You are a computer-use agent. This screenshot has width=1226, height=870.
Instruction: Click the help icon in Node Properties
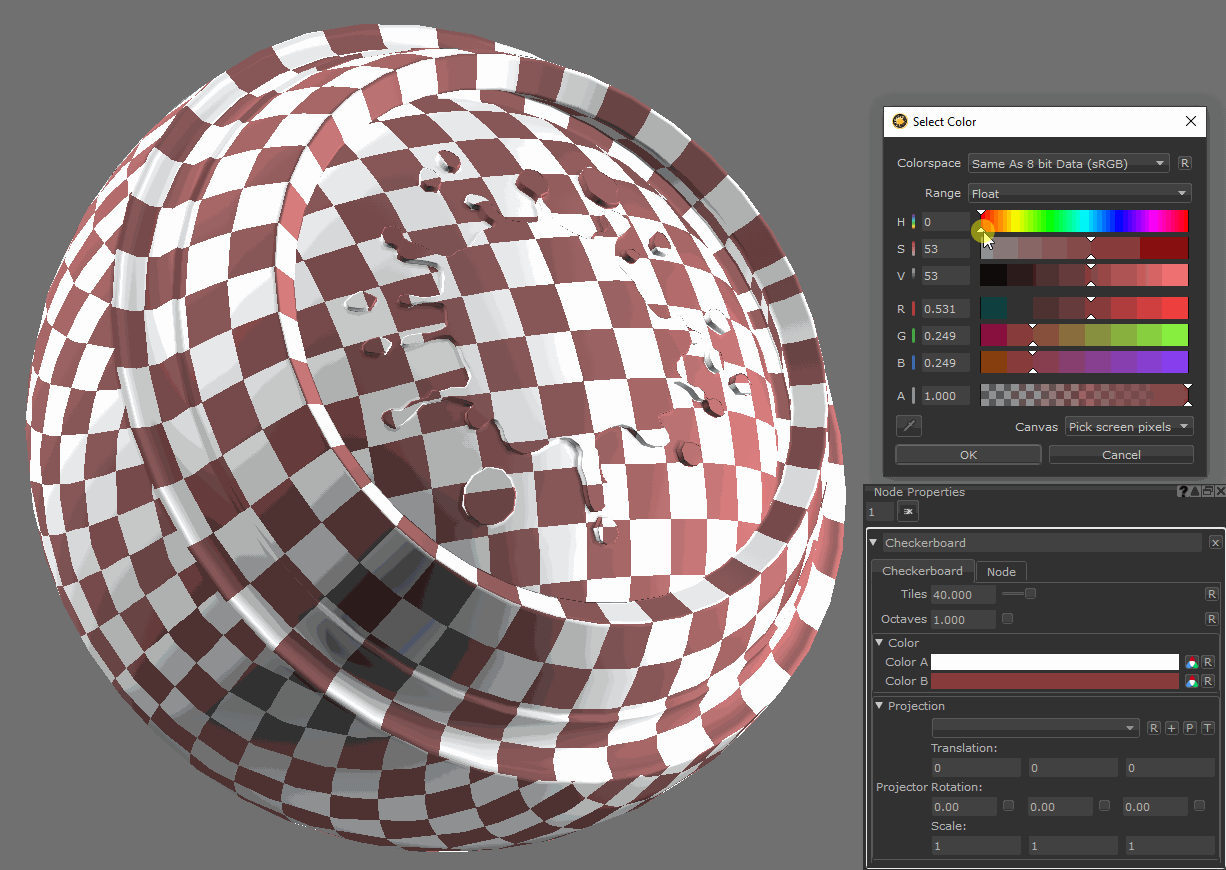point(1183,491)
